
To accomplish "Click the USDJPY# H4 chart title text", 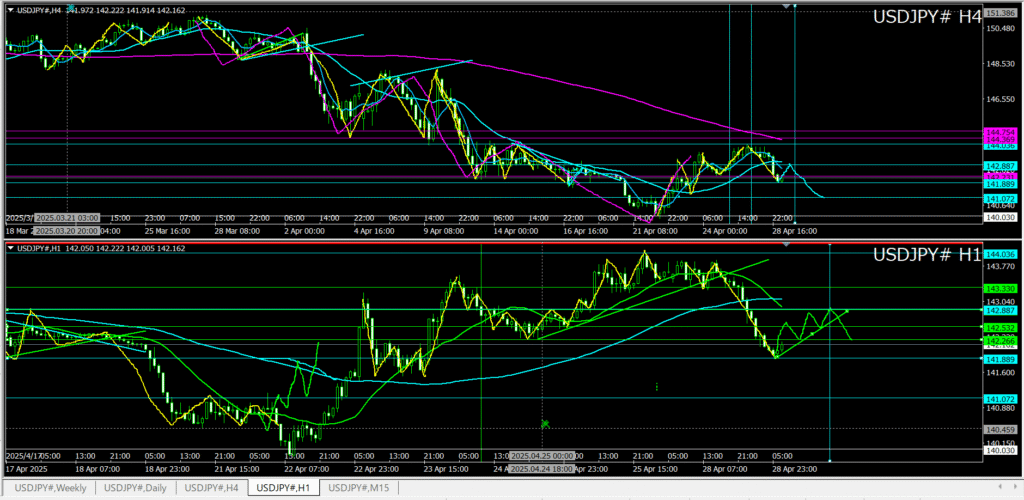I will tap(927, 18).
